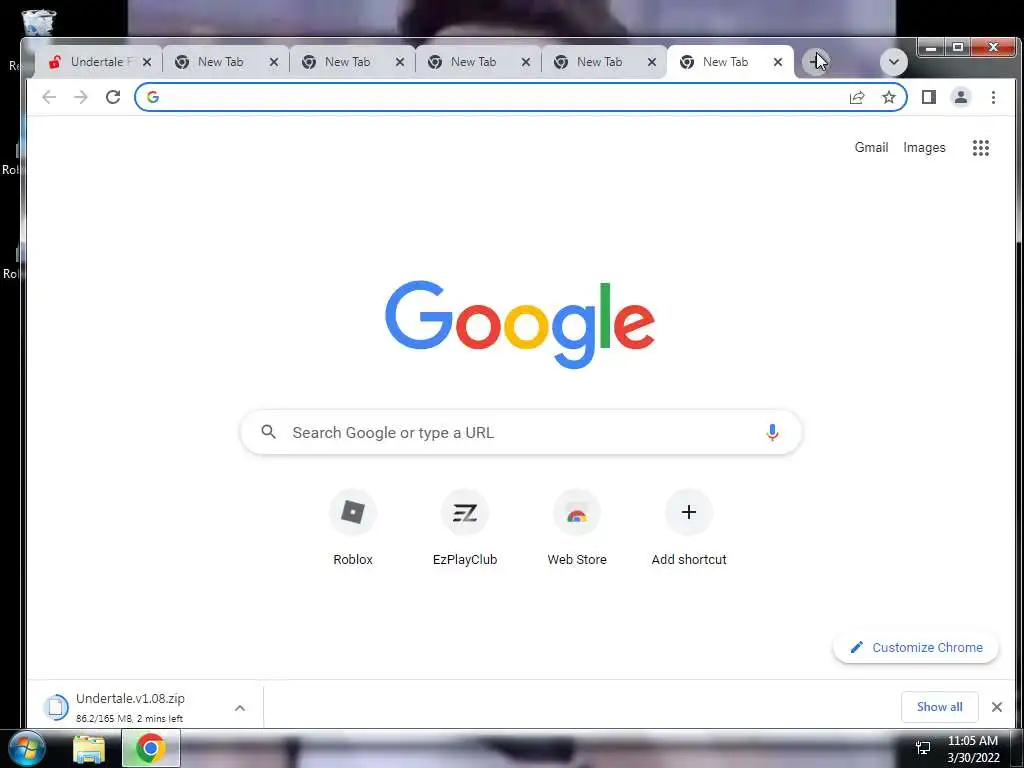Open the EzPlayClub shortcut
This screenshot has height=768, width=1024.
click(x=465, y=512)
